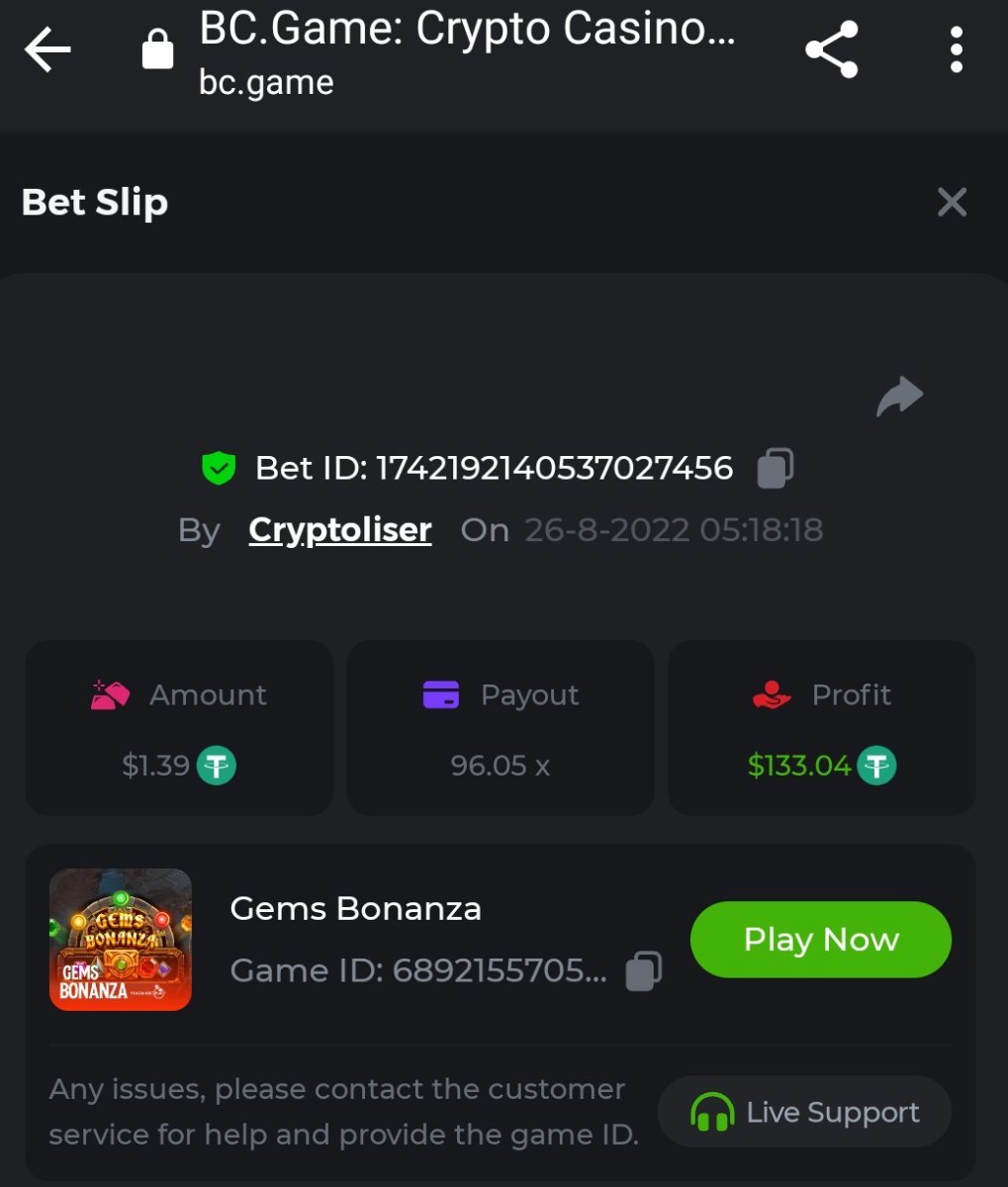The image size is (1008, 1187).
Task: Tap the Payout card icon
Action: click(440, 694)
